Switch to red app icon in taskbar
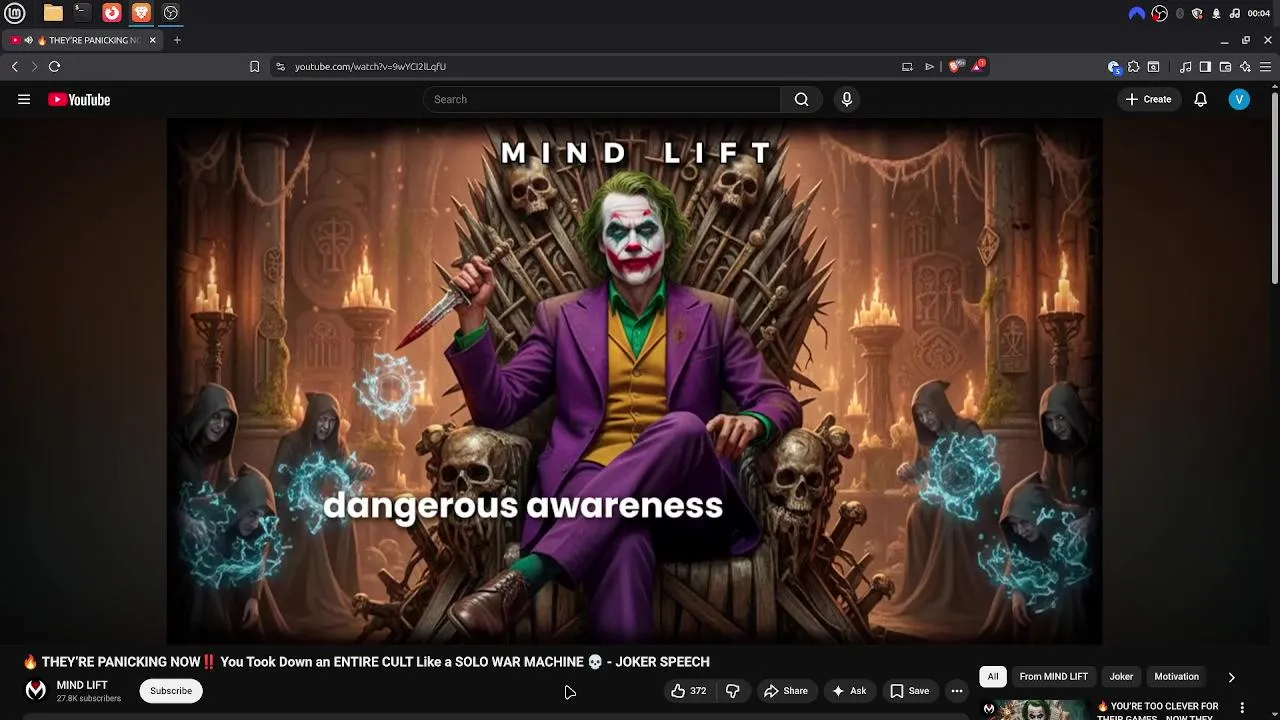This screenshot has width=1280, height=720. pos(112,13)
